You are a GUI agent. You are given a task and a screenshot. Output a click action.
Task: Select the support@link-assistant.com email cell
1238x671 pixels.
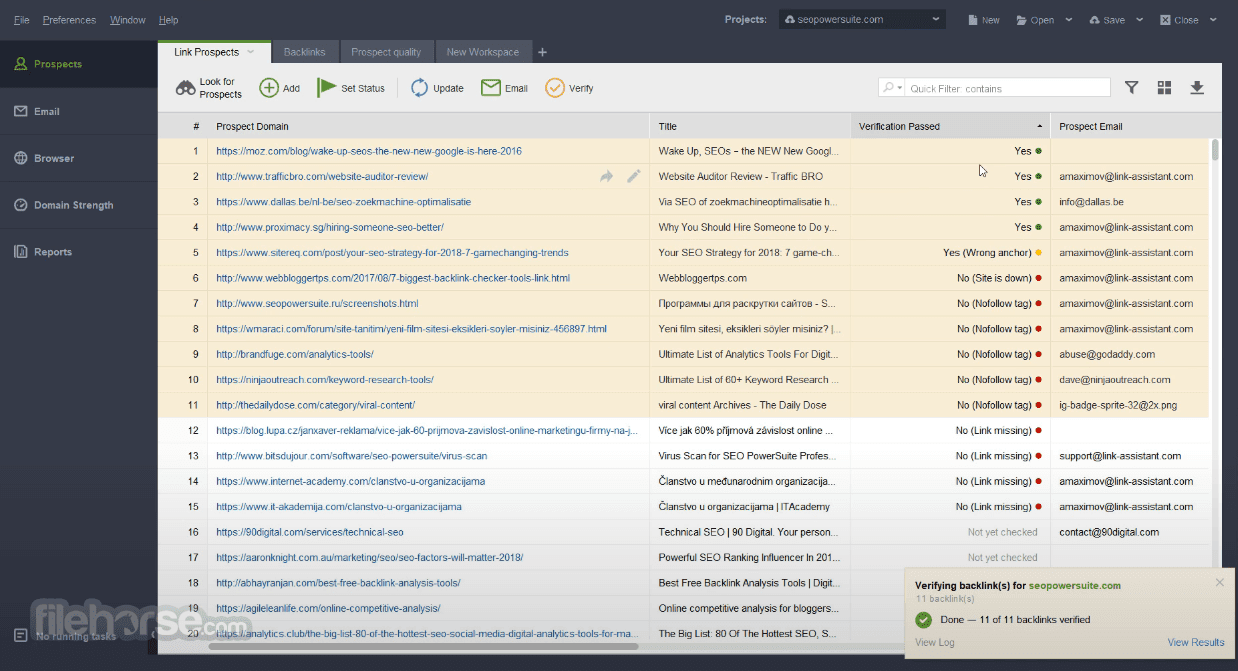[x=1130, y=456]
